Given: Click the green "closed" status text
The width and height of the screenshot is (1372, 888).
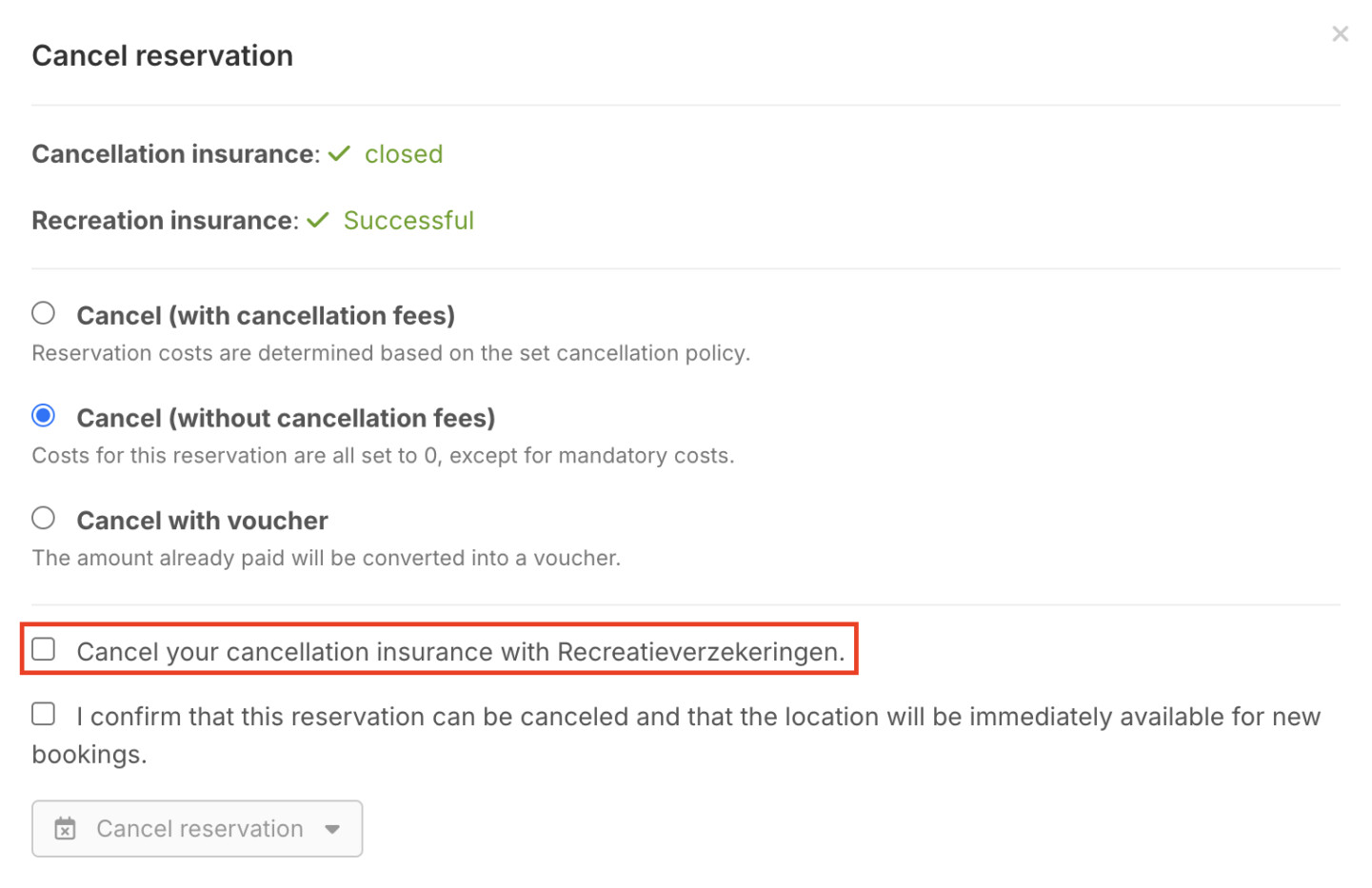Looking at the screenshot, I should tap(404, 154).
